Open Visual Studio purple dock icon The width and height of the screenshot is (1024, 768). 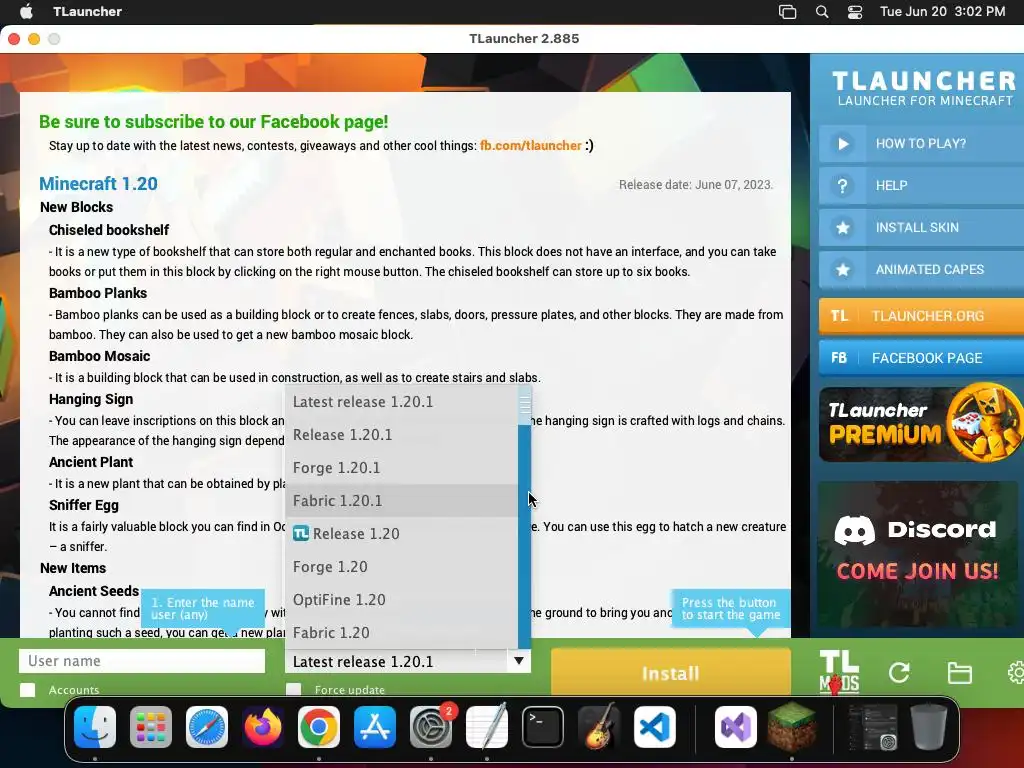click(736, 727)
